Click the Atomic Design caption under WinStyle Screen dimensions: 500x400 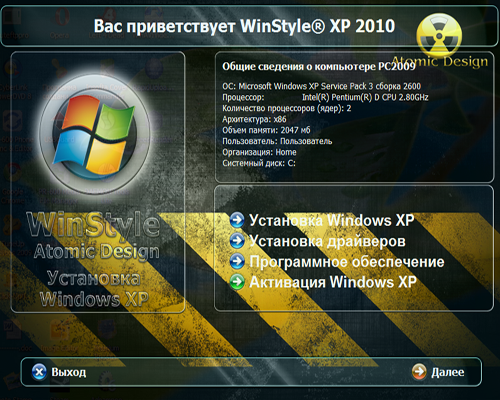(97, 252)
